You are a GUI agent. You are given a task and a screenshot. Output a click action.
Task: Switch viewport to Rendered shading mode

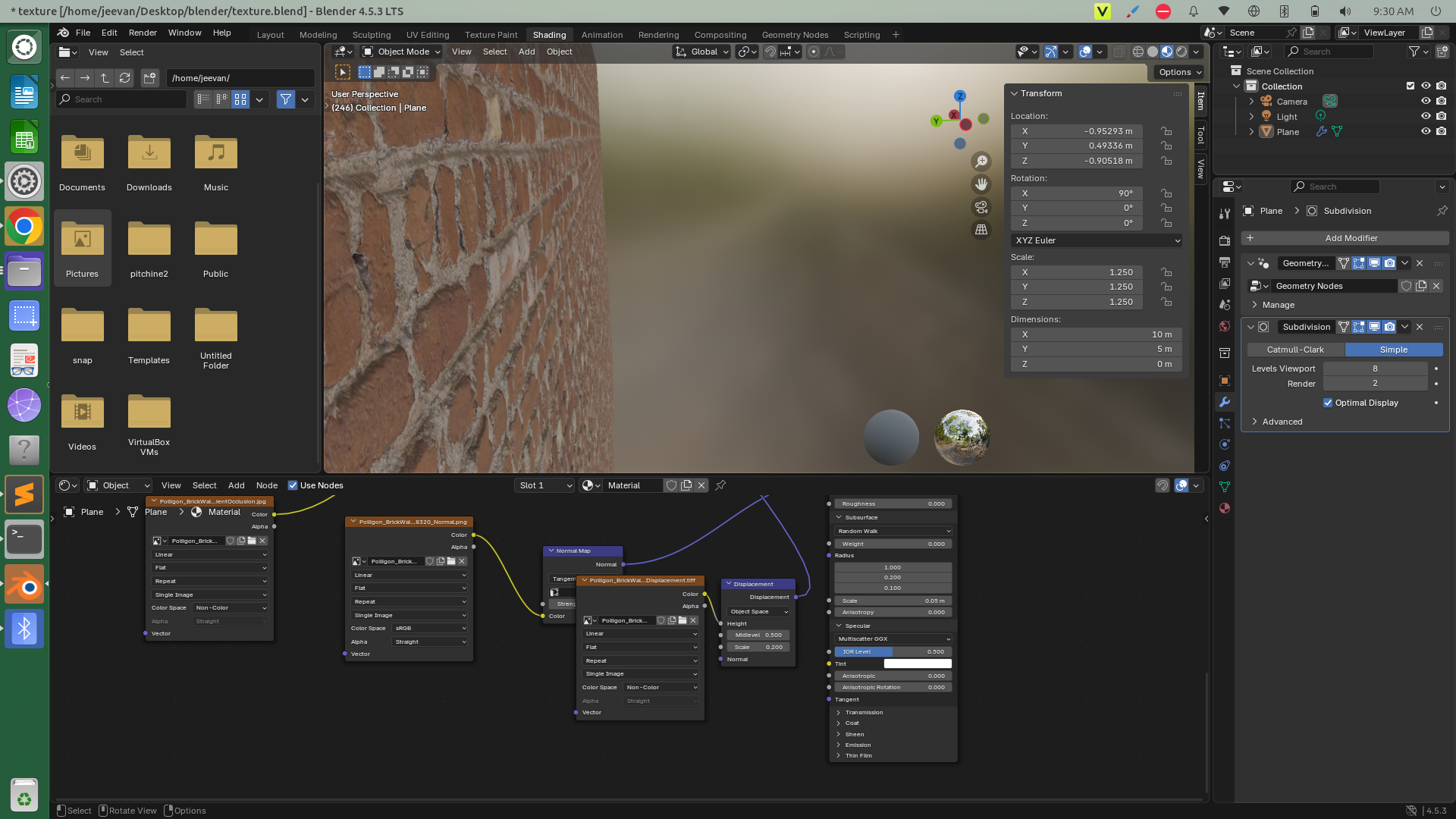(x=1182, y=52)
